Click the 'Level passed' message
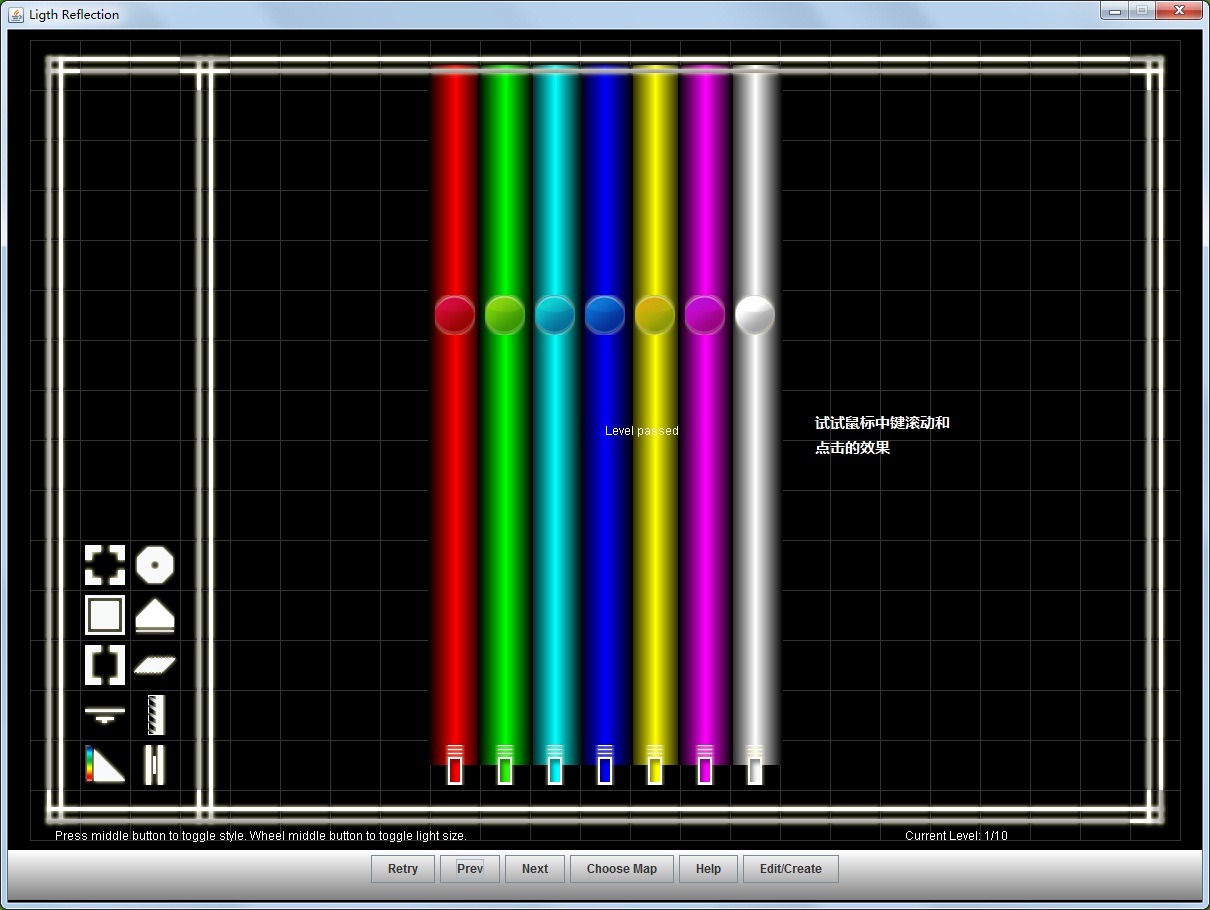The image size is (1210, 910). (x=642, y=431)
